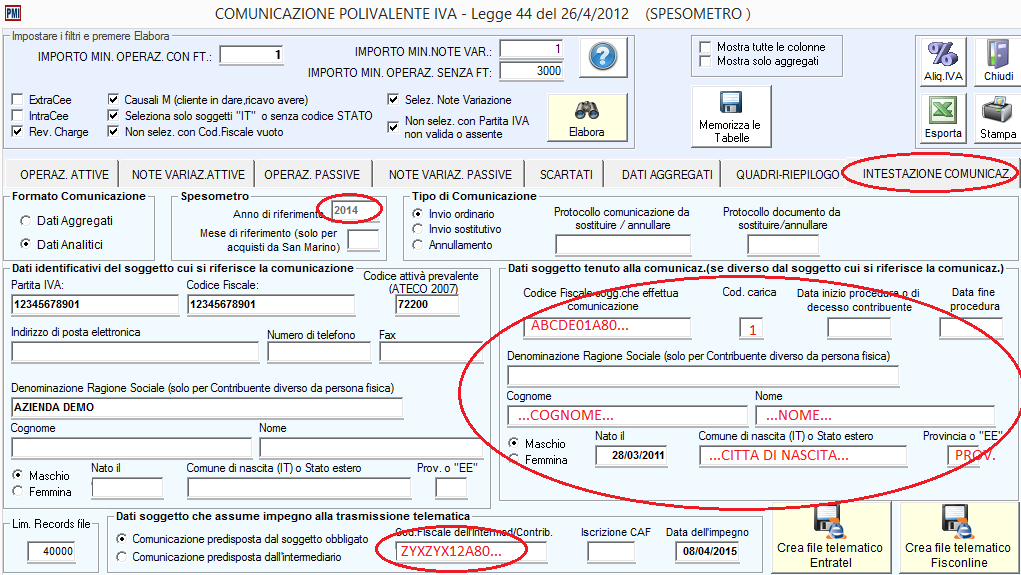Click IMPORTO MIN. OPERAZ. SENZA FT field
Screen dimensions: 1021x575
tap(531, 71)
